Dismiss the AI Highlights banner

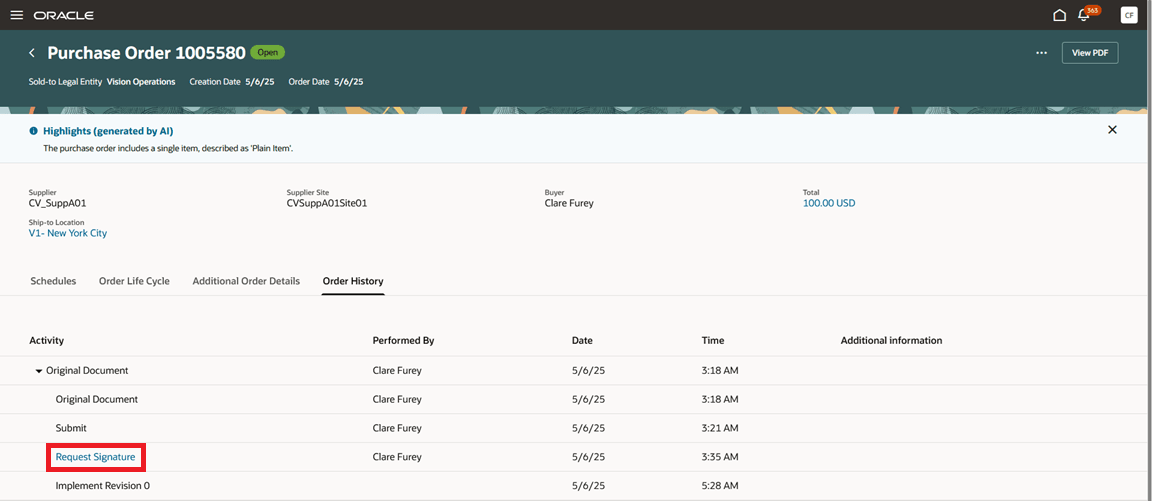coord(1112,130)
